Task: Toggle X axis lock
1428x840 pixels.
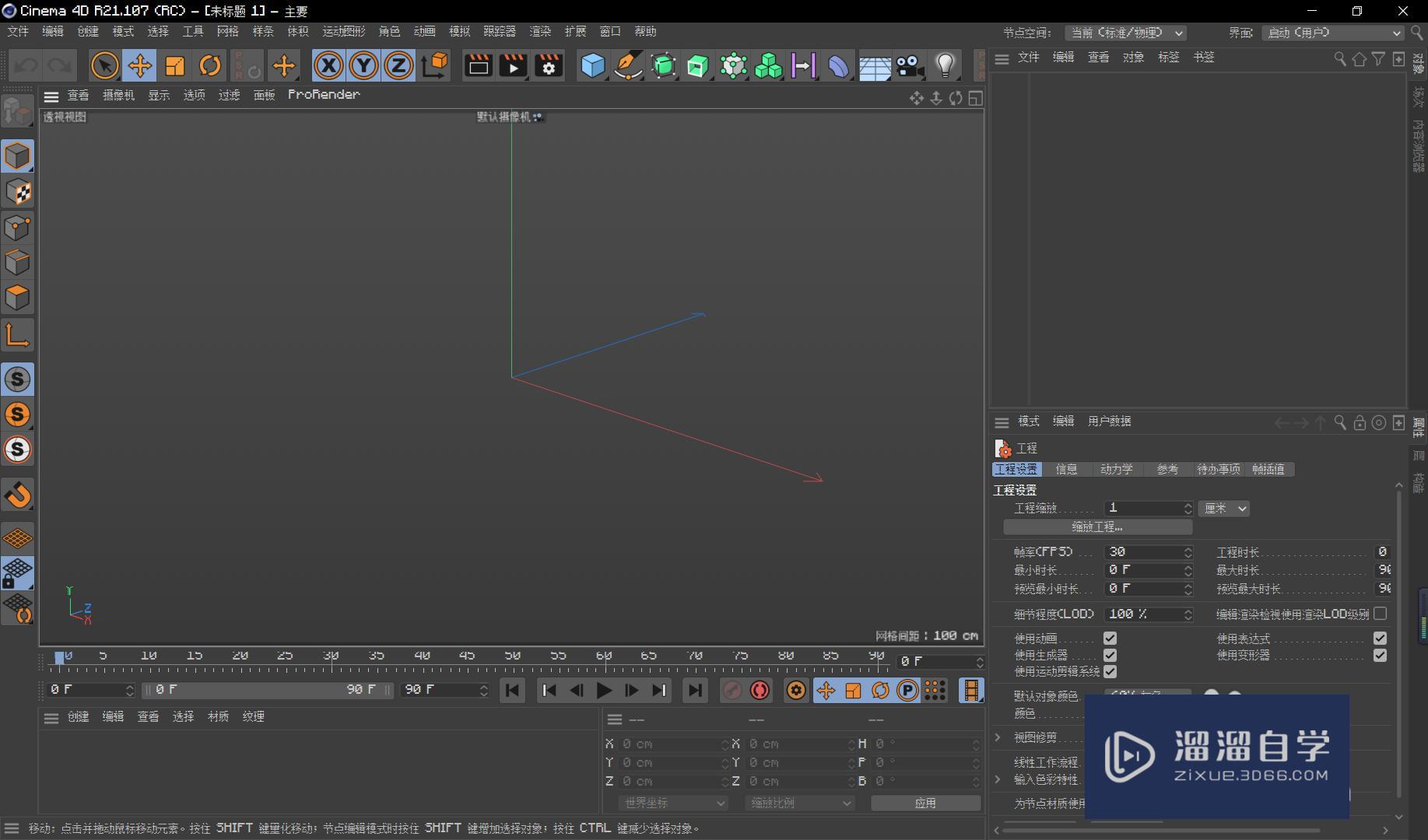Action: click(x=328, y=66)
